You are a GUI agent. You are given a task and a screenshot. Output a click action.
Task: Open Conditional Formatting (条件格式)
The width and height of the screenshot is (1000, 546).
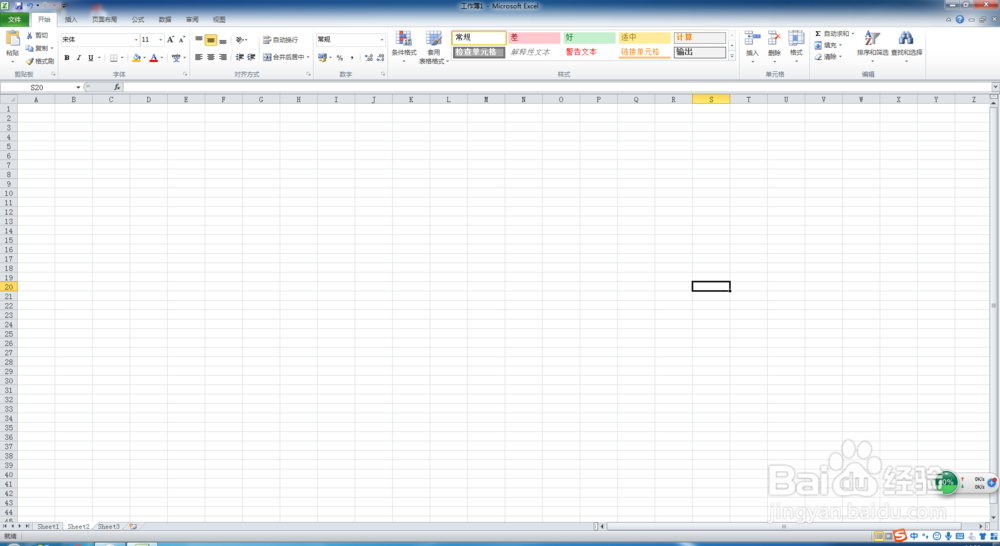pyautogui.click(x=404, y=46)
